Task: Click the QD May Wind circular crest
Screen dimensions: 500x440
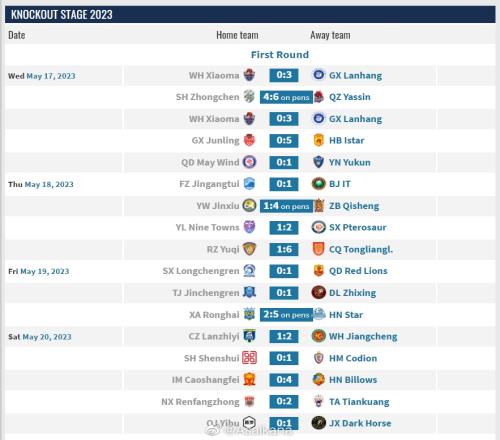Action: (x=249, y=162)
